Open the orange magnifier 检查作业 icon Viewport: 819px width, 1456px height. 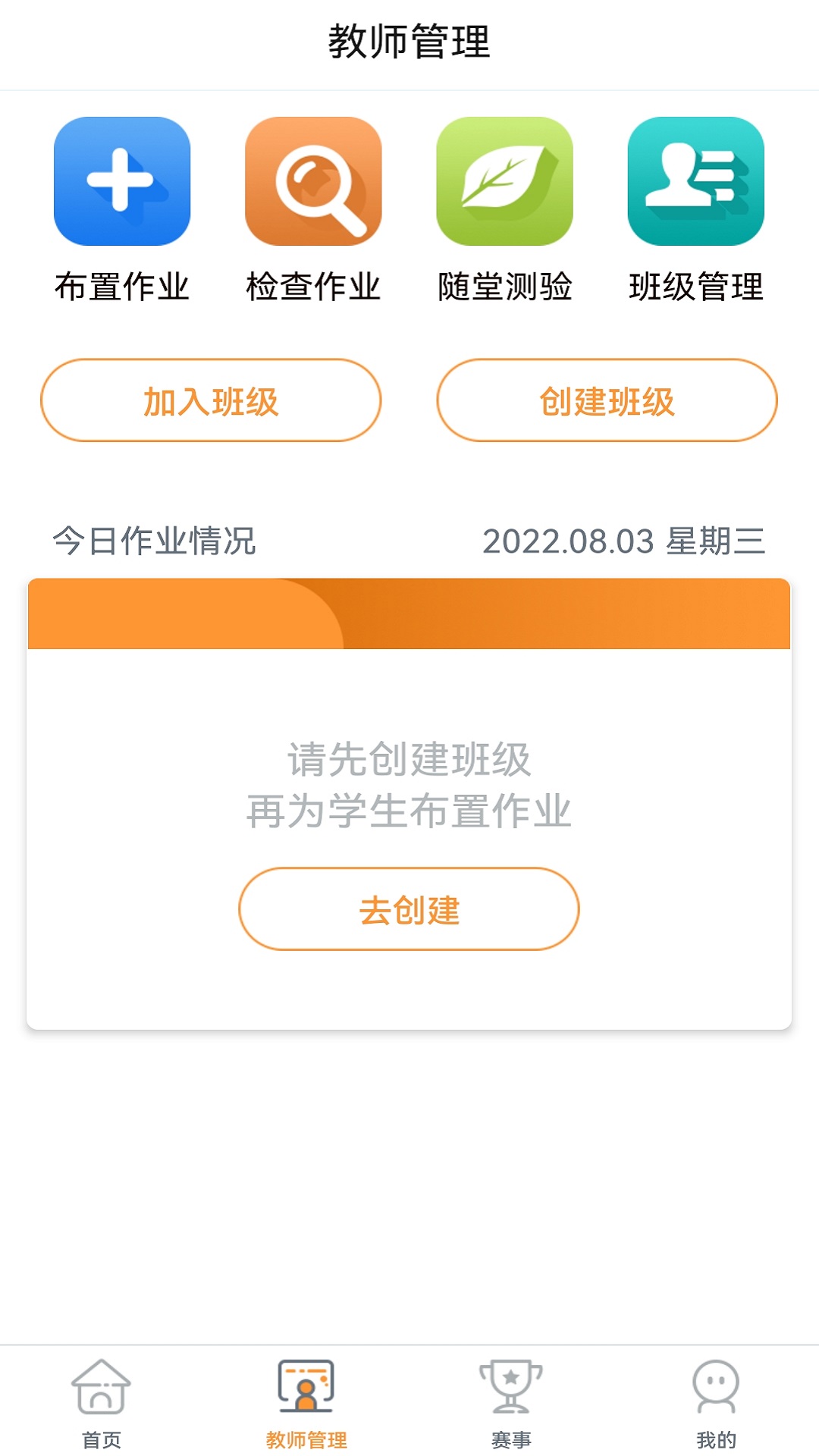[x=313, y=181]
